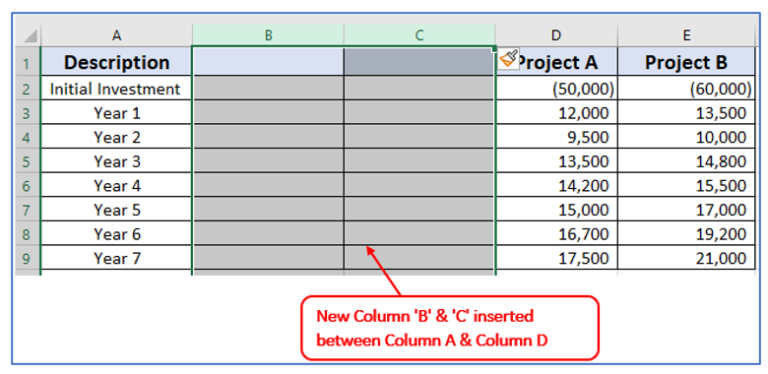Click empty cell C1

(419, 62)
